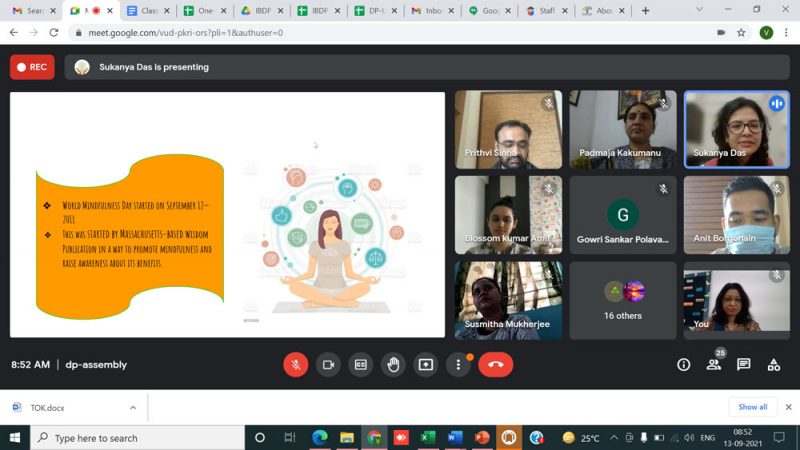Viewport: 800px width, 450px height.
Task: Open the in-call chat panel
Action: click(744, 365)
